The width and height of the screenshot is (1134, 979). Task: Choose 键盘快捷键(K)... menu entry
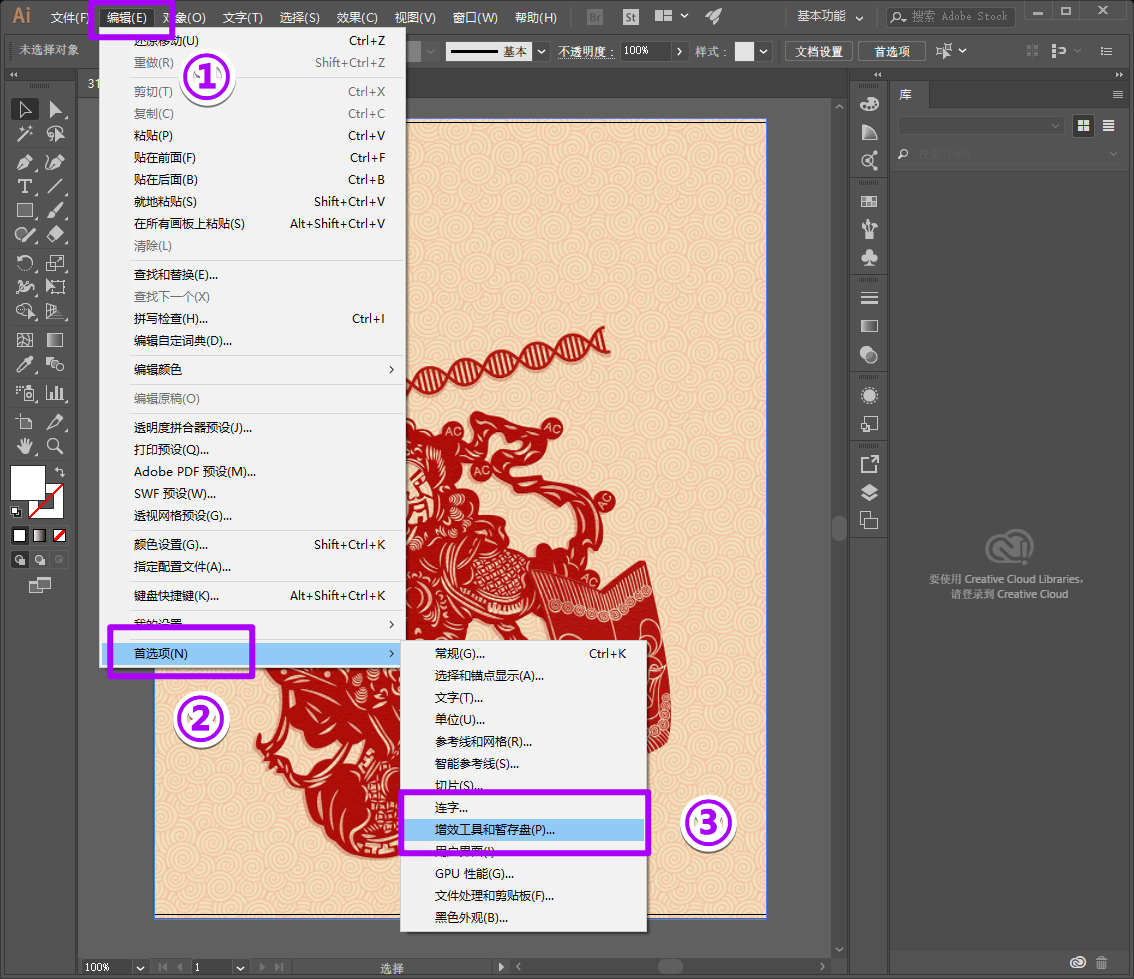[252, 596]
